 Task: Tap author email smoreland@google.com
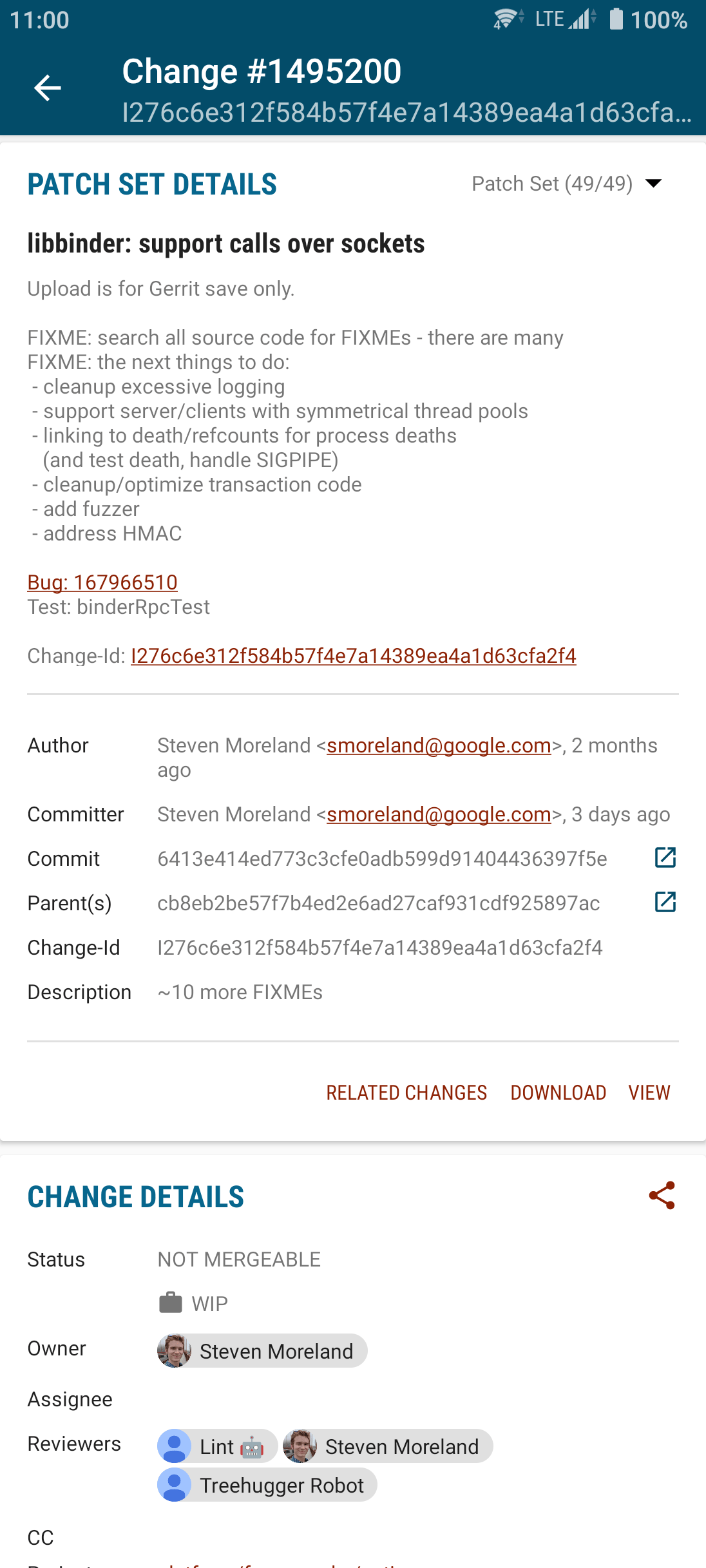pyautogui.click(x=439, y=745)
